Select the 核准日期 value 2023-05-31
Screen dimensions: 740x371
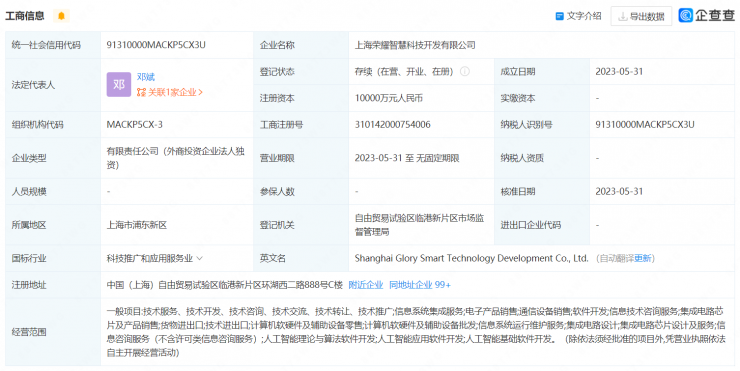pyautogui.click(x=619, y=192)
